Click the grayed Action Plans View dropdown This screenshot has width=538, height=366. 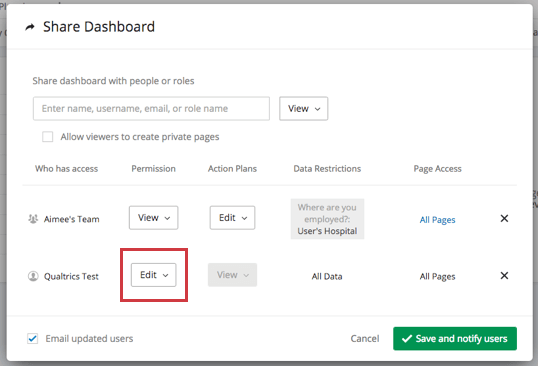pyautogui.click(x=232, y=275)
